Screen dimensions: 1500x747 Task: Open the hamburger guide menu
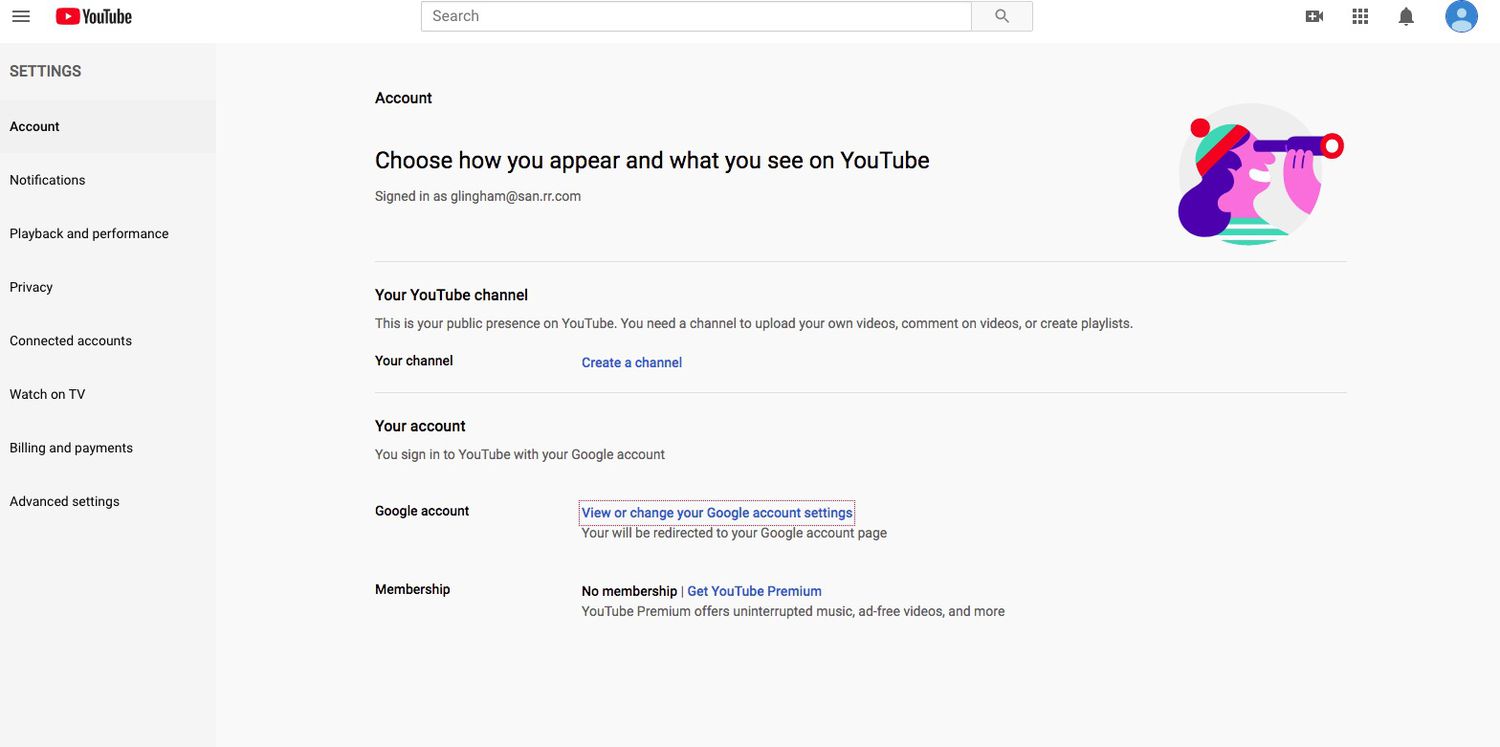click(x=20, y=17)
